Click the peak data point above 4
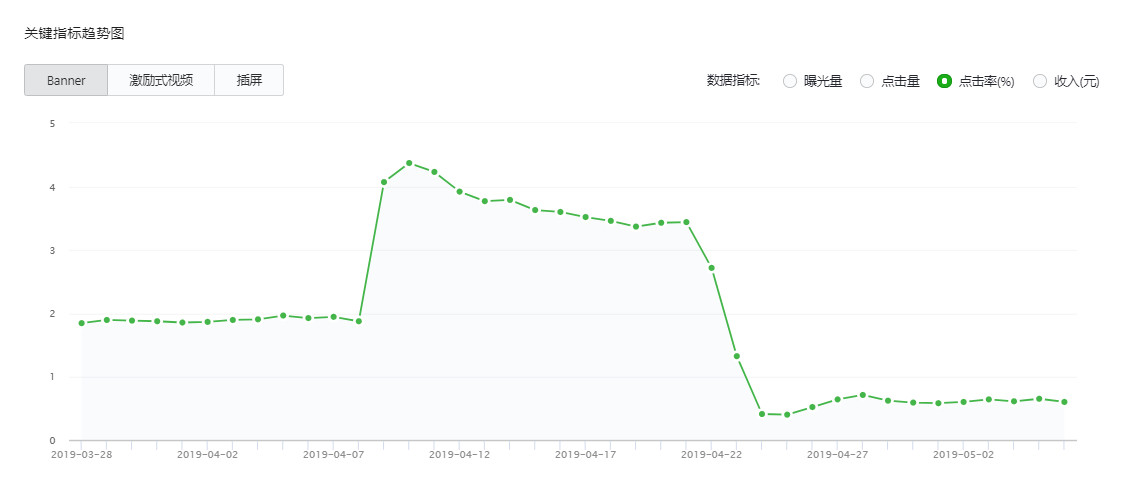The width and height of the screenshot is (1130, 499). point(409,163)
